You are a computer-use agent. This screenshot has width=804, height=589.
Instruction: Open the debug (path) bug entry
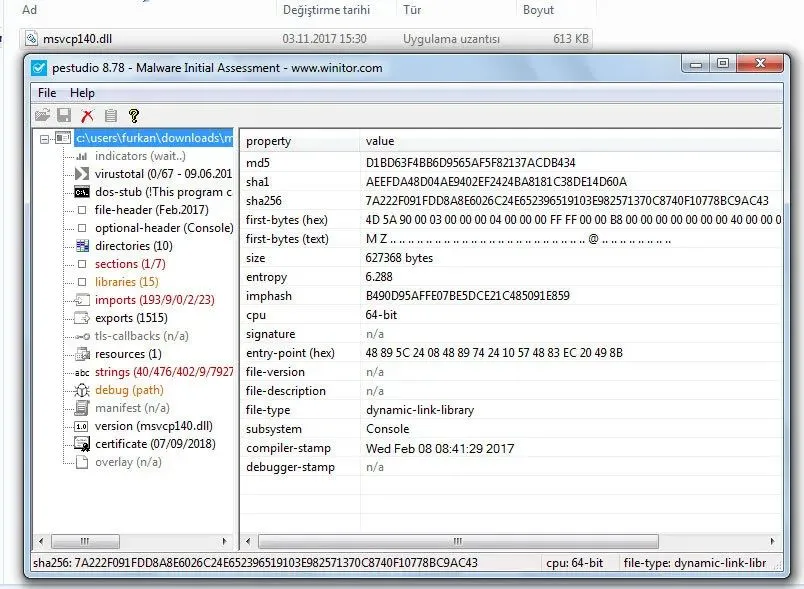point(129,390)
